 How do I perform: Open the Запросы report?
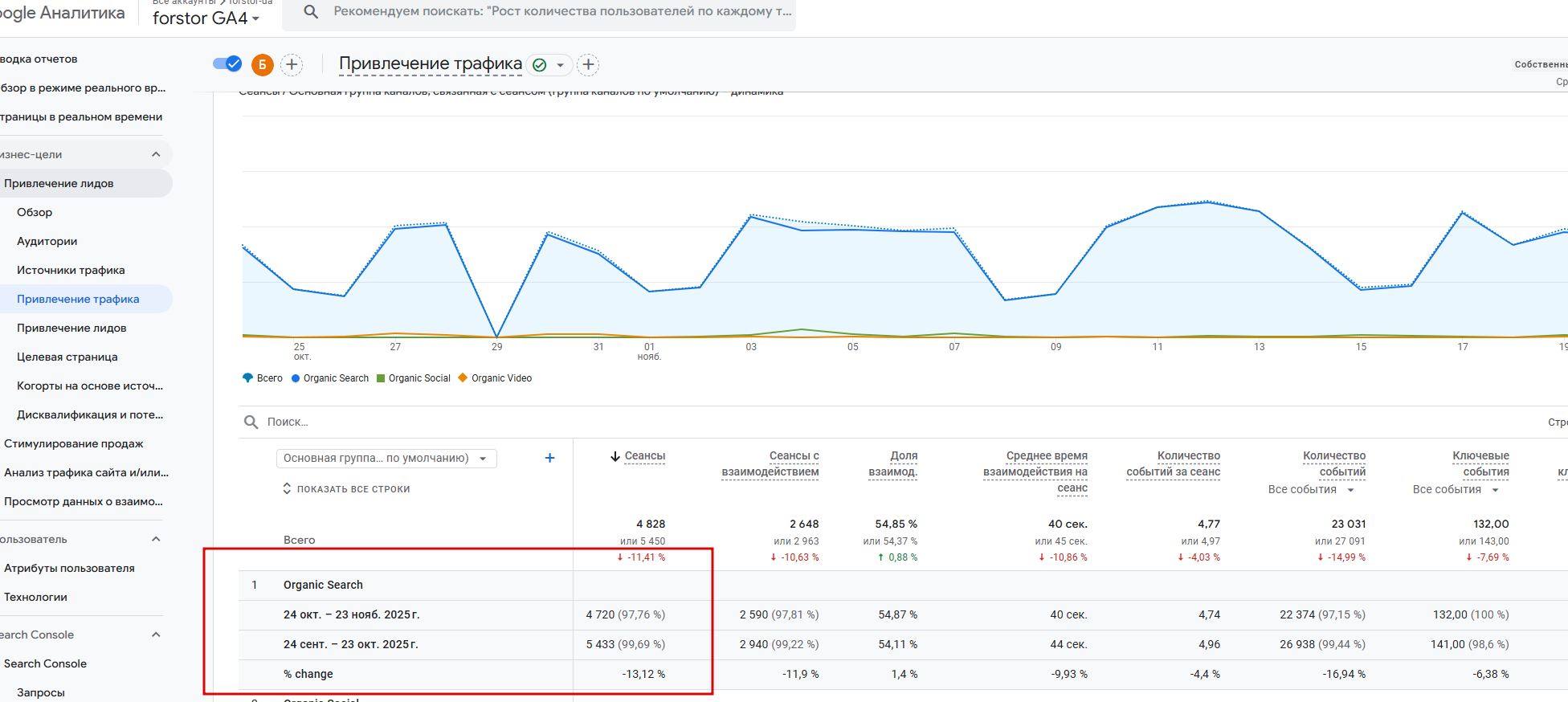coord(41,692)
